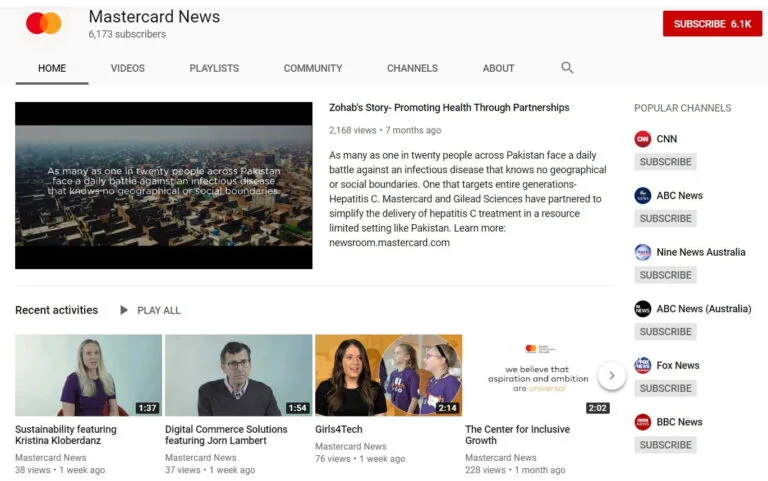Viewport: 768px width, 481px height.
Task: Open Zohab's Story video title link
Action: (449, 108)
